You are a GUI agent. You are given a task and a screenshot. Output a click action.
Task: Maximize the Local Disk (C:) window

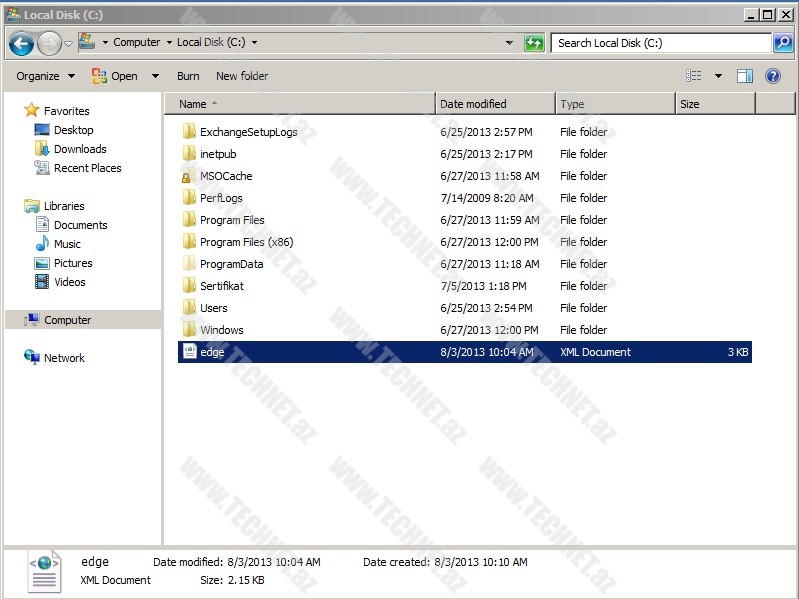pos(767,15)
